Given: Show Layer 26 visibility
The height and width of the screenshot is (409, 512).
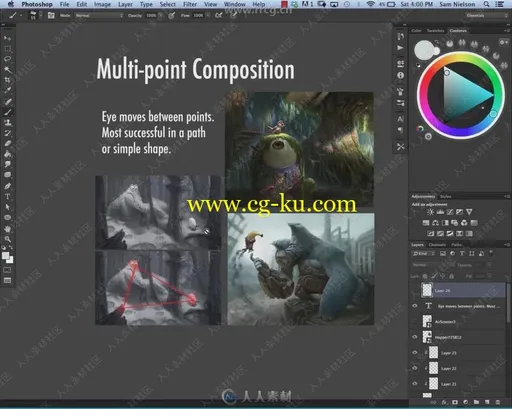Looking at the screenshot, I should (415, 290).
